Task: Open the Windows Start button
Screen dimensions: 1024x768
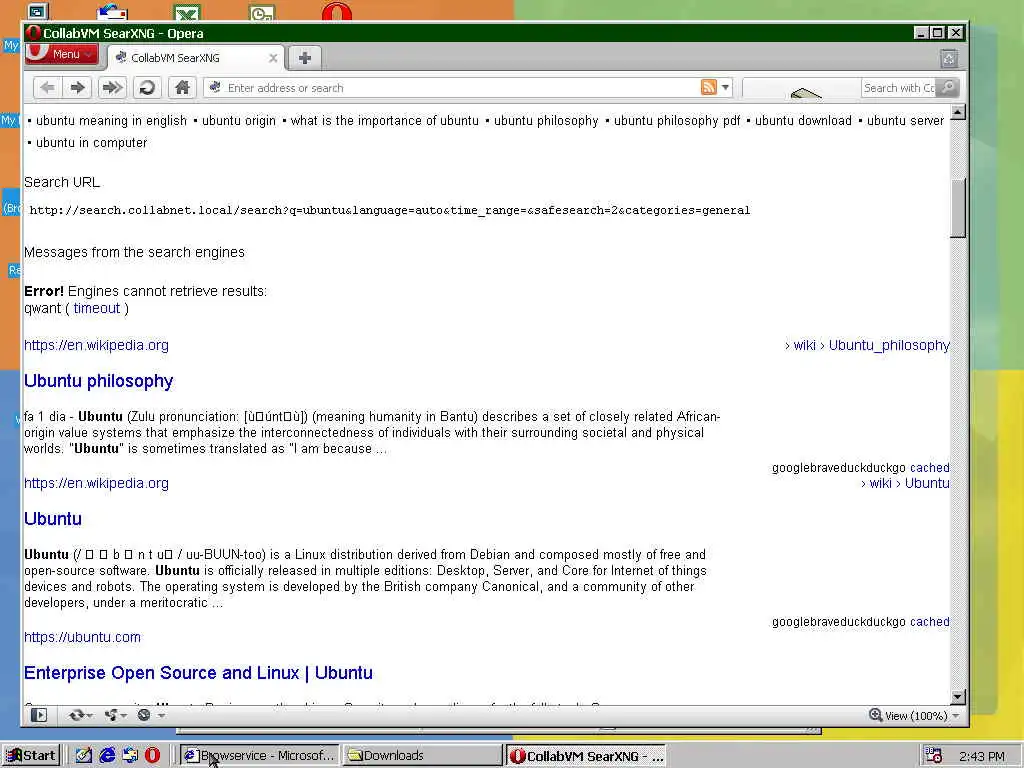Action: point(31,756)
